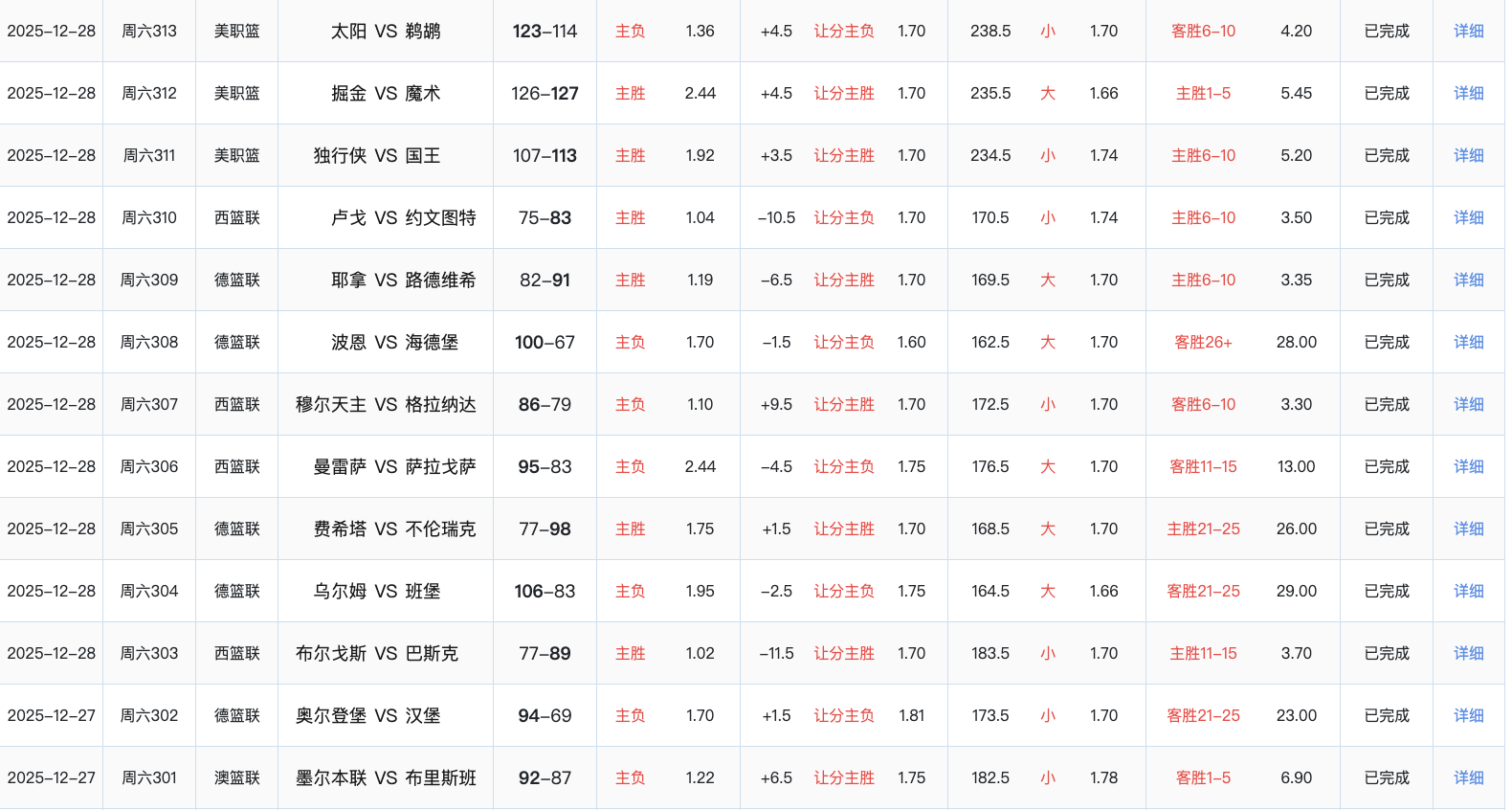
Task: Open 详细 for 费希塔 VS 不伦瑞克
Action: point(1468,529)
